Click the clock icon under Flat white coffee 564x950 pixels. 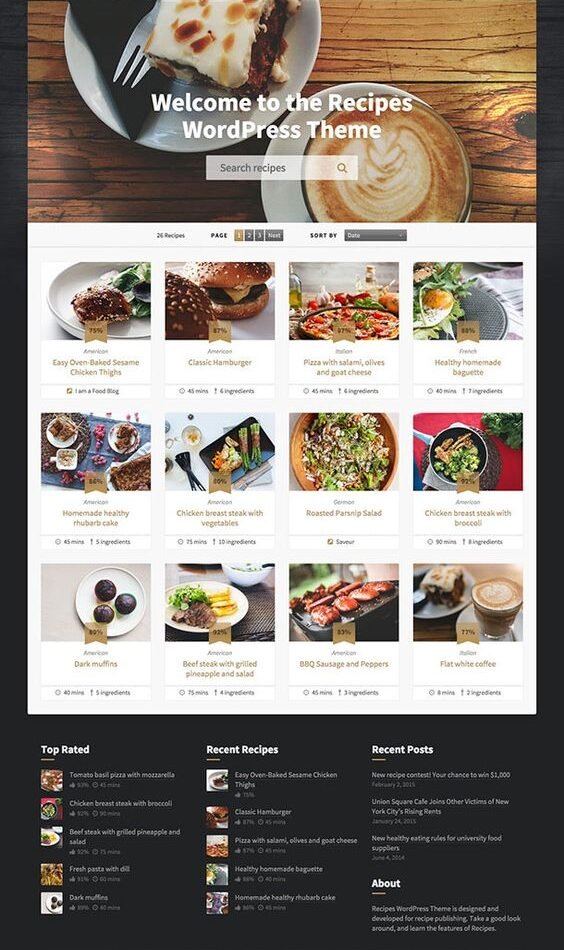point(432,692)
